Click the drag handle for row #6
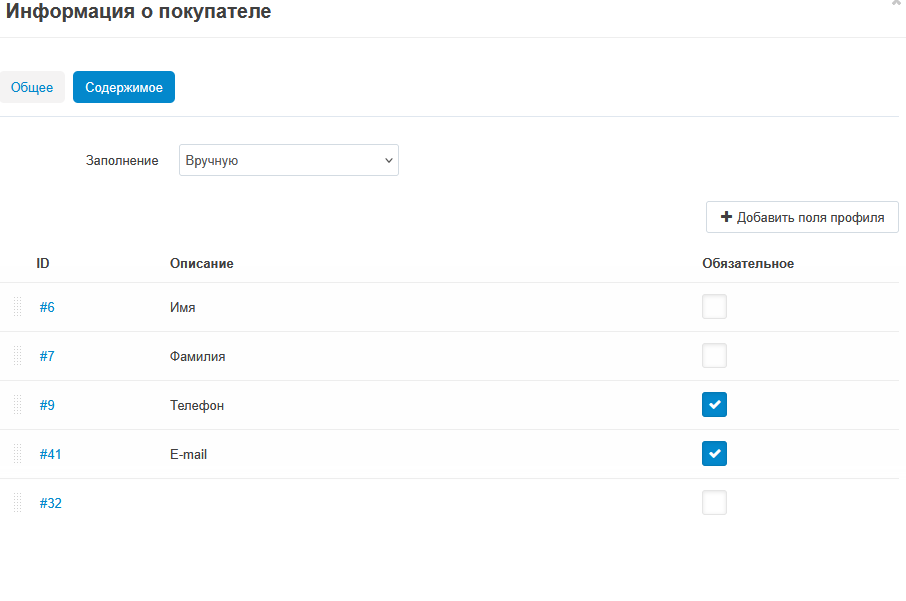 click(18, 307)
